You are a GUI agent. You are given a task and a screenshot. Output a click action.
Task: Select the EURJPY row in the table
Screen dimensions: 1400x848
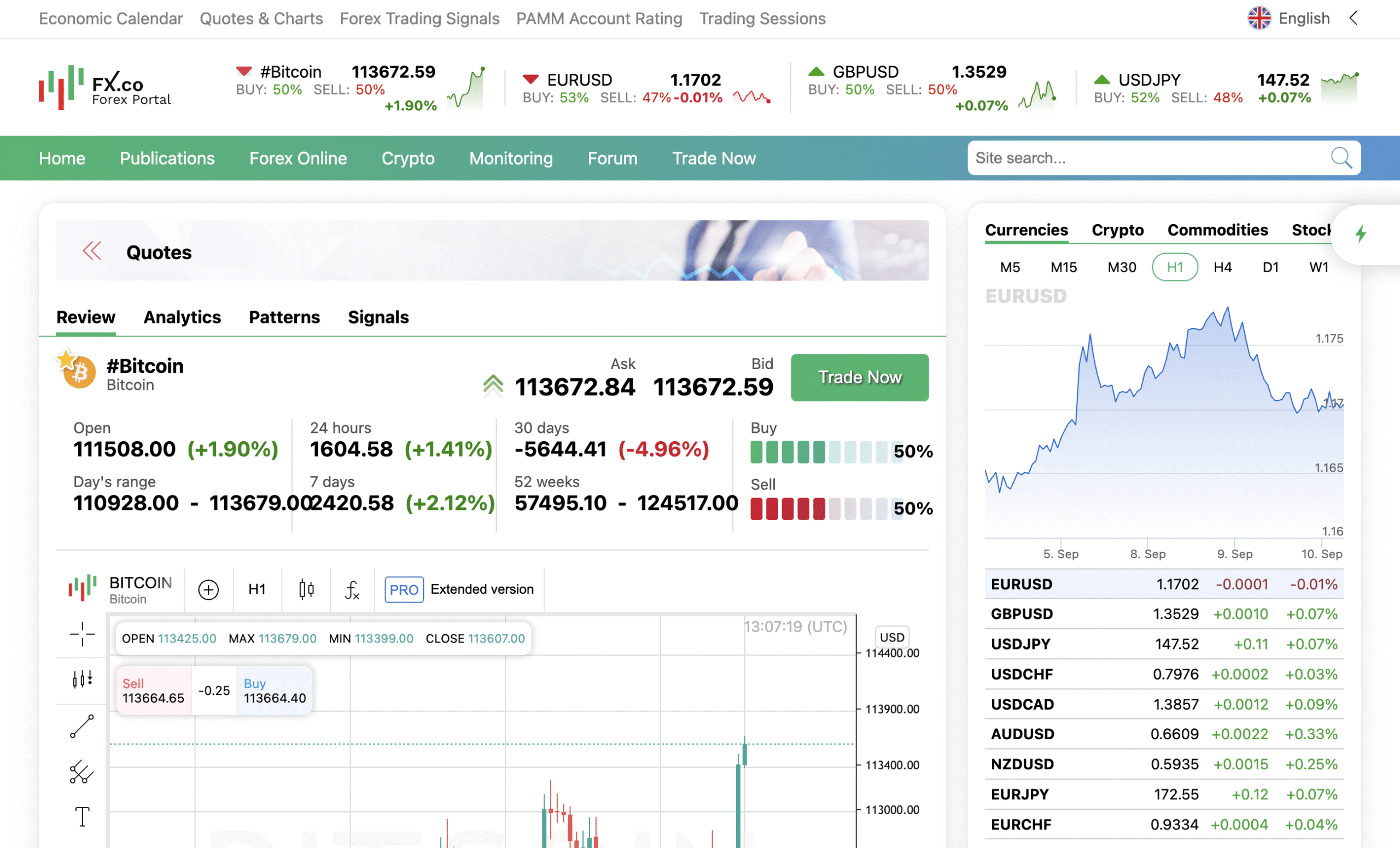pyautogui.click(x=1164, y=794)
